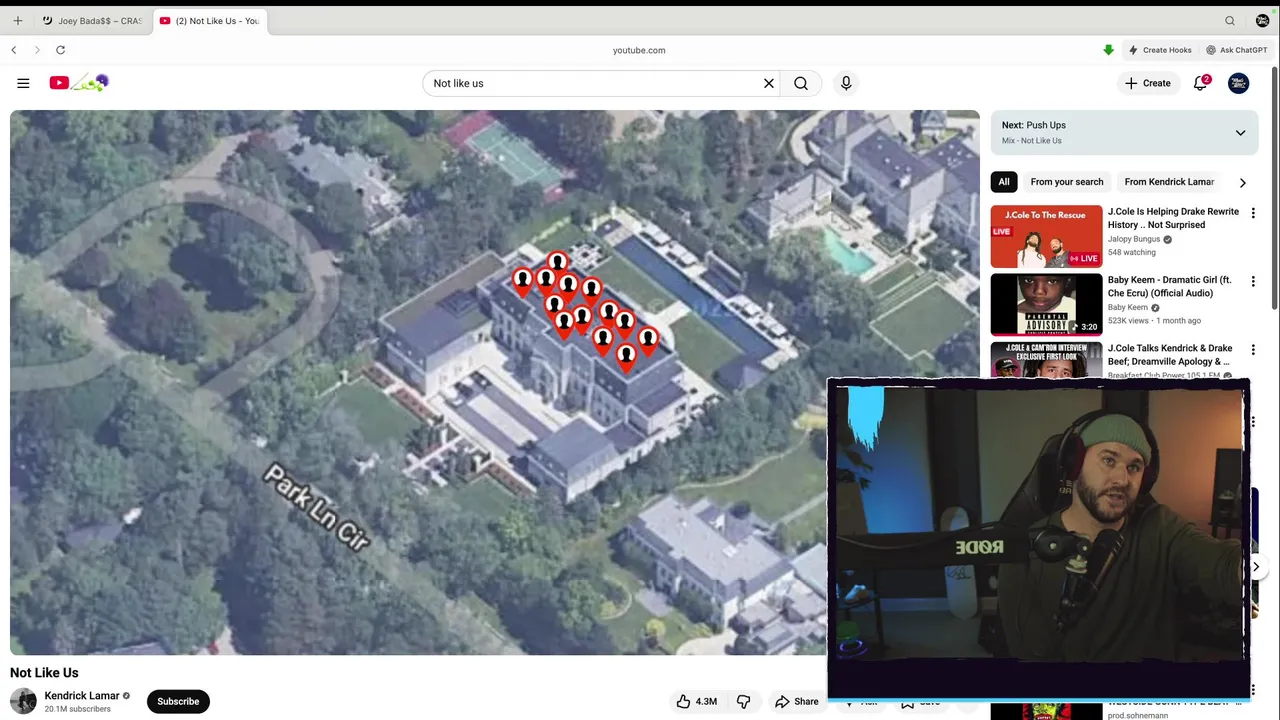1280x720 pixels.
Task: Select the Not Like Us YouTube tab
Action: [210, 20]
